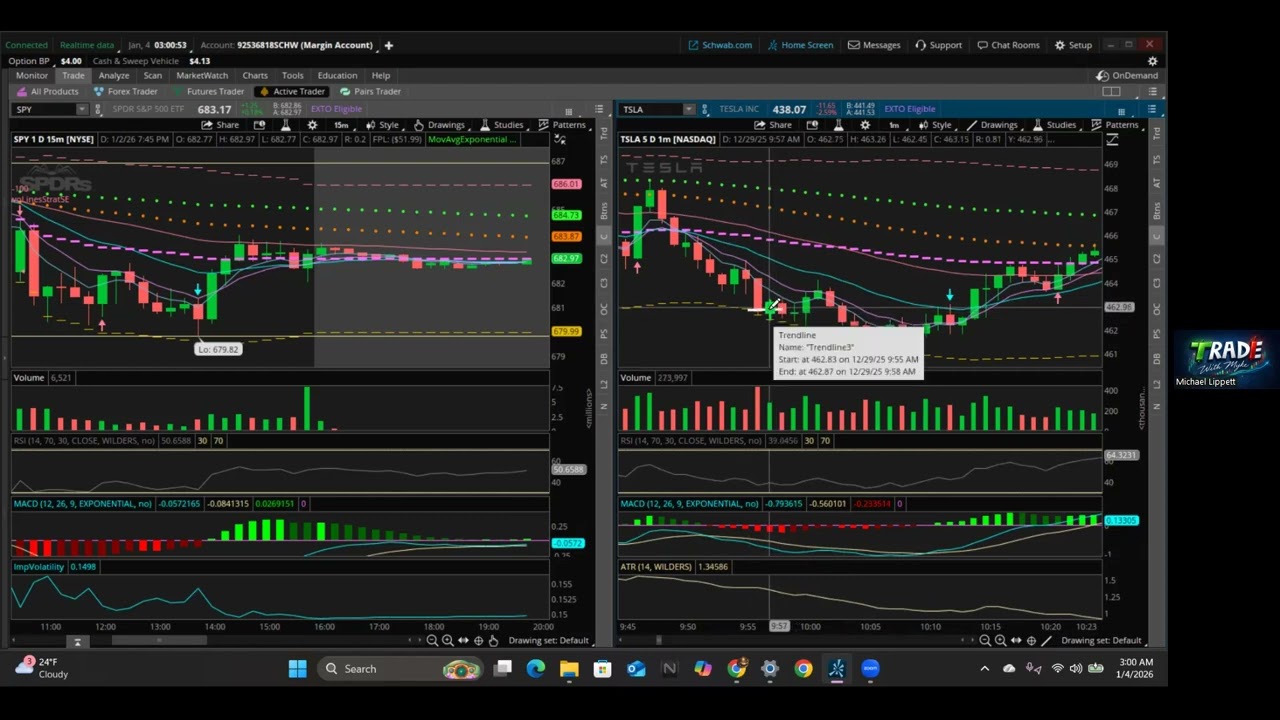Open Forex Trader sub-tab
This screenshot has width=1280, height=720.
(x=125, y=91)
